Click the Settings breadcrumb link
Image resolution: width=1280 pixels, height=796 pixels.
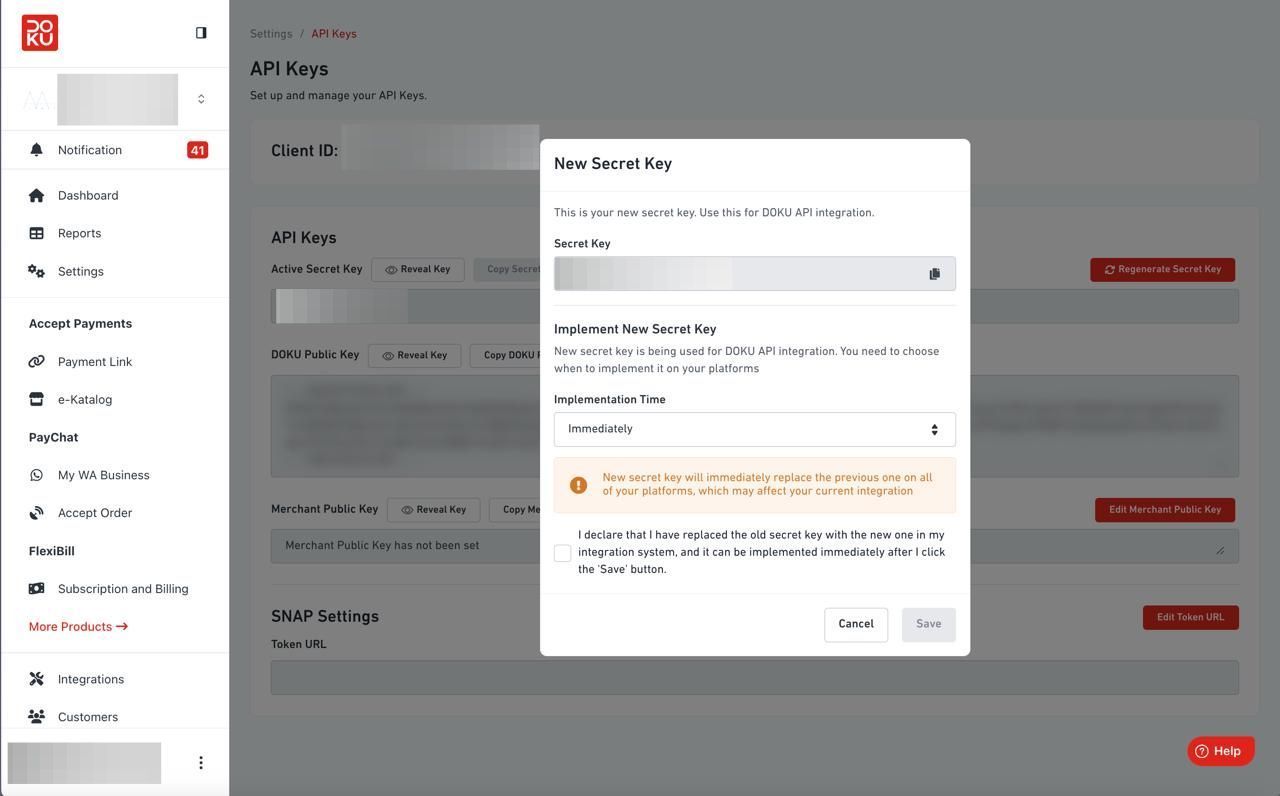pyautogui.click(x=271, y=34)
